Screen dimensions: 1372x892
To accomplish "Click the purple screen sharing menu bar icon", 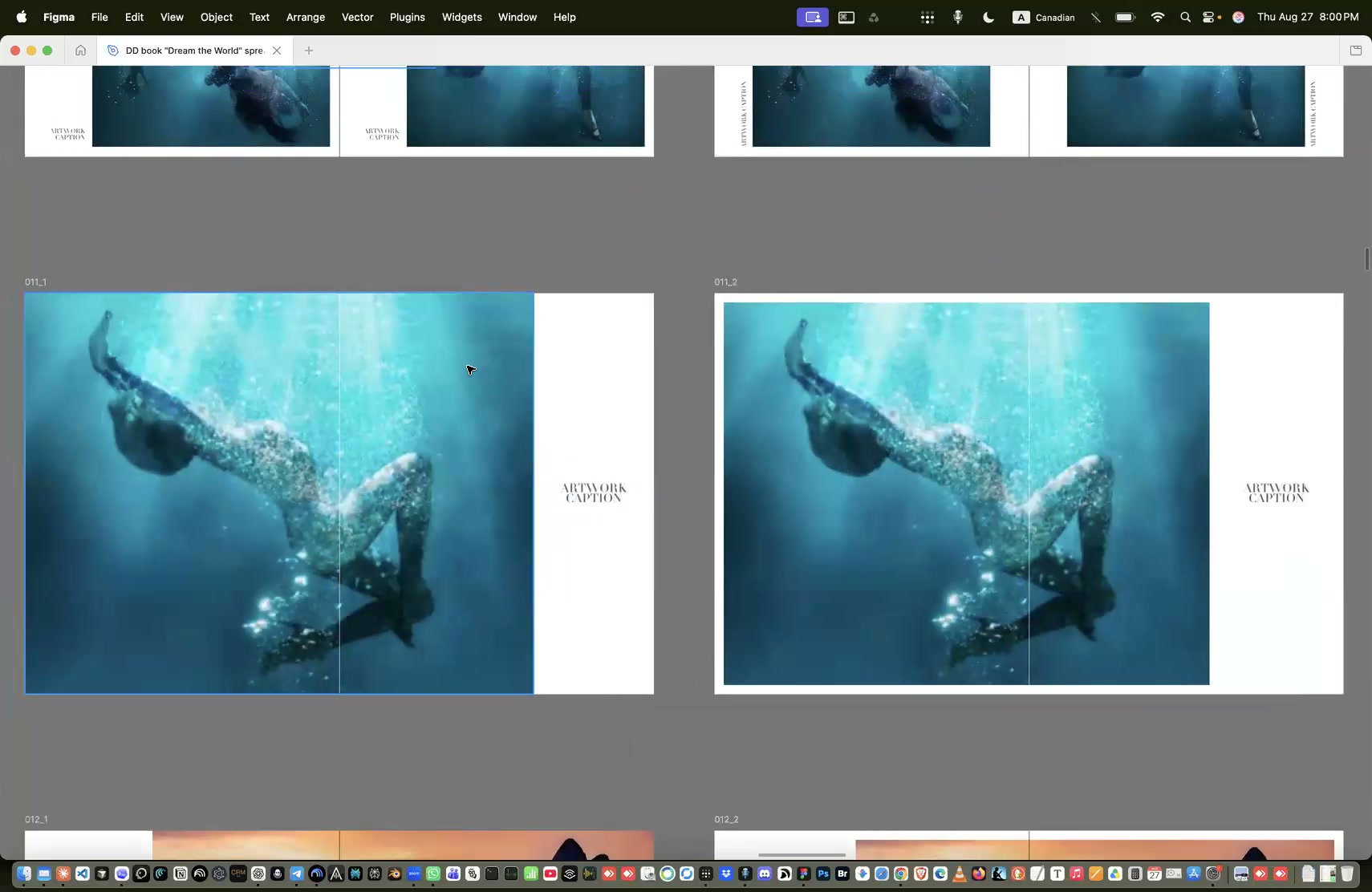I will click(813, 17).
